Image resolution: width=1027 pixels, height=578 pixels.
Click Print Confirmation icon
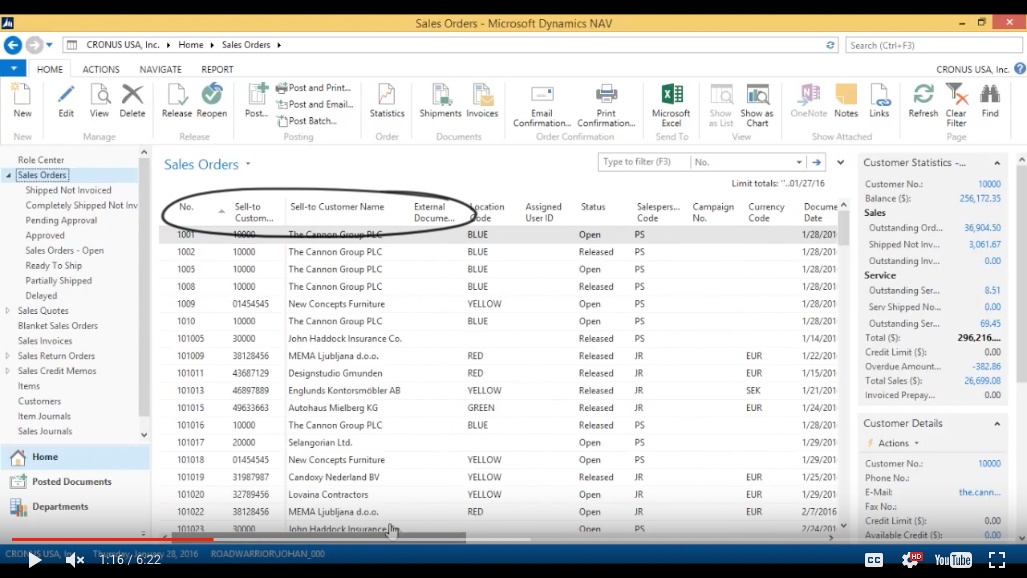tap(606, 96)
